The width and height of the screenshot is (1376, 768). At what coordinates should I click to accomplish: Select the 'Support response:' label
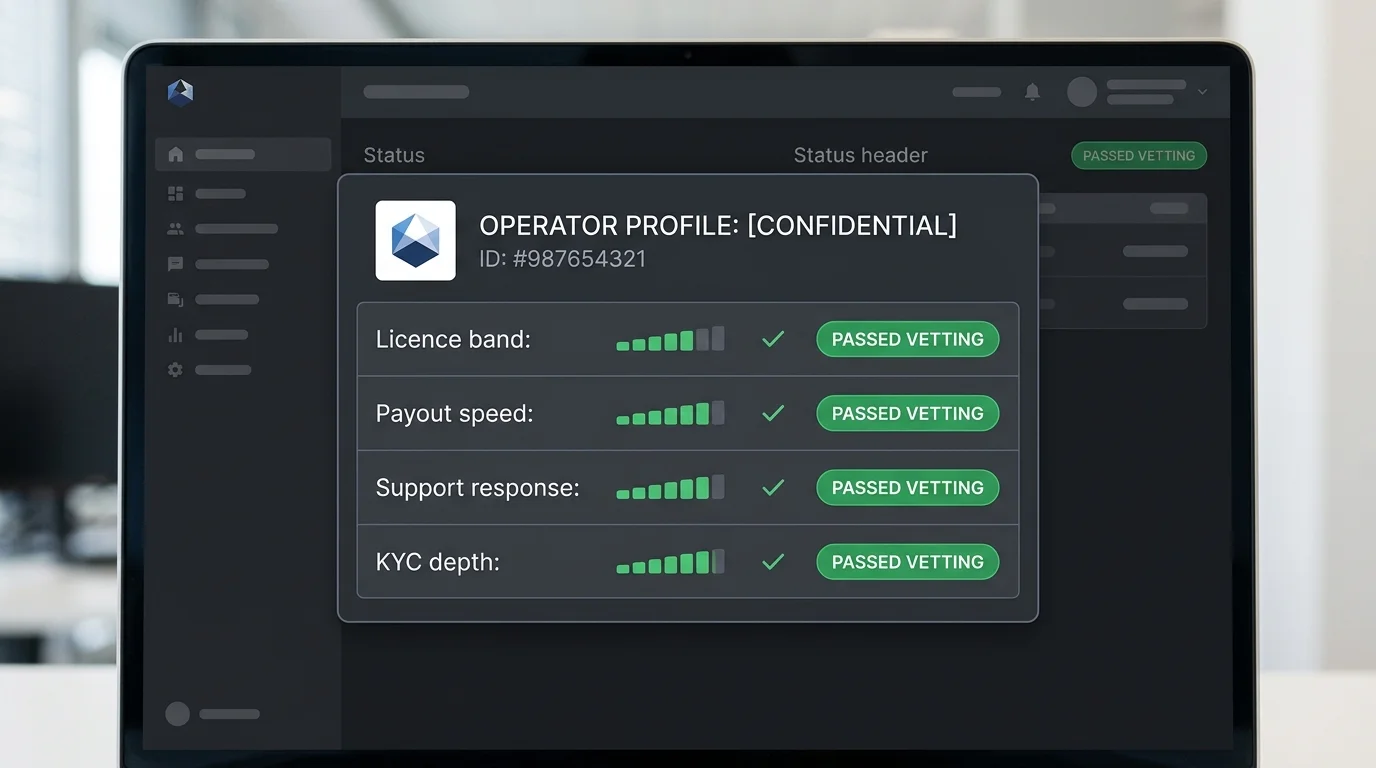pos(478,488)
